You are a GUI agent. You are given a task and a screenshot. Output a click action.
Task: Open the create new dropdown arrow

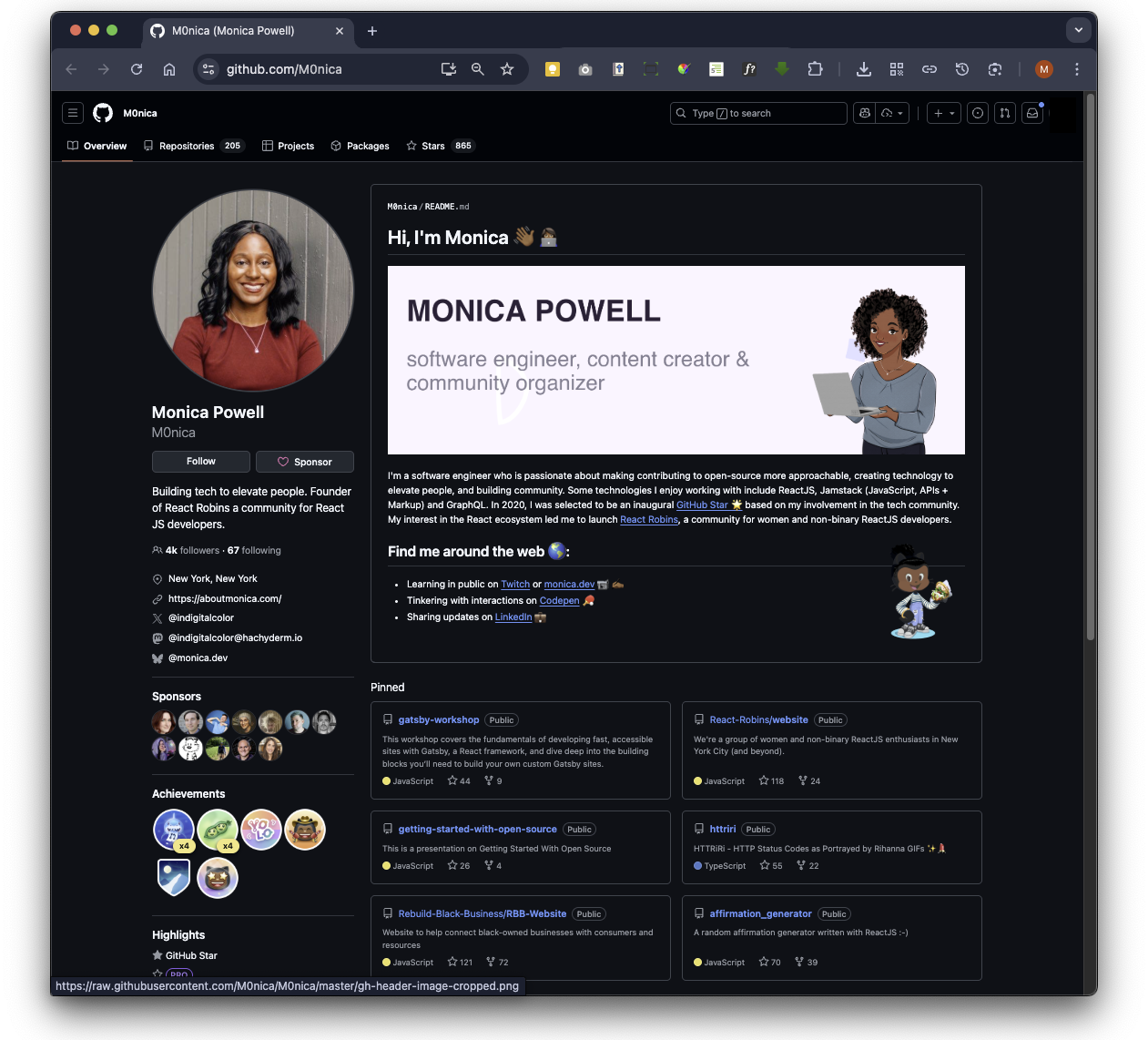pyautogui.click(x=950, y=113)
